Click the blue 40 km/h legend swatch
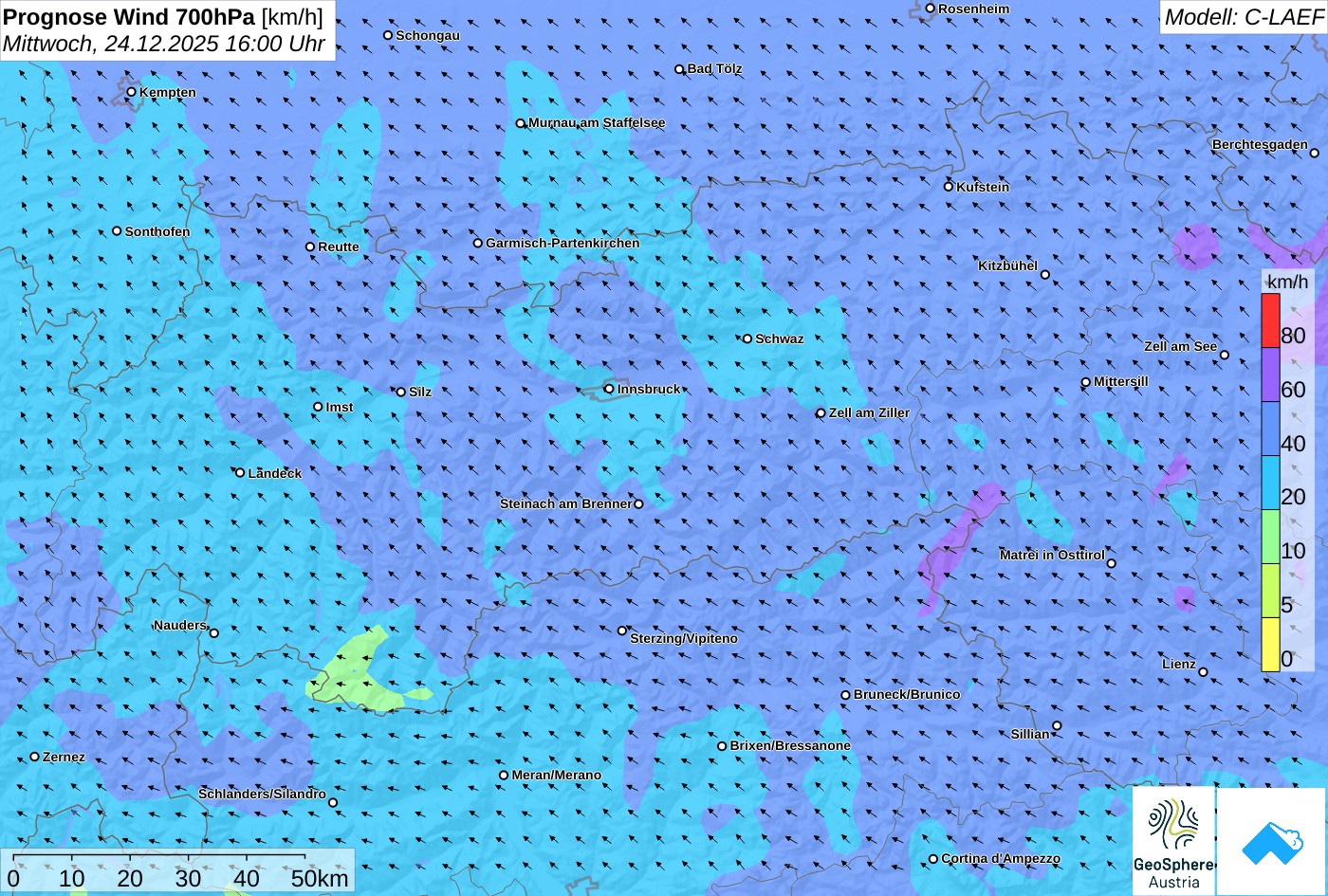The height and width of the screenshot is (896, 1328). [x=1270, y=429]
